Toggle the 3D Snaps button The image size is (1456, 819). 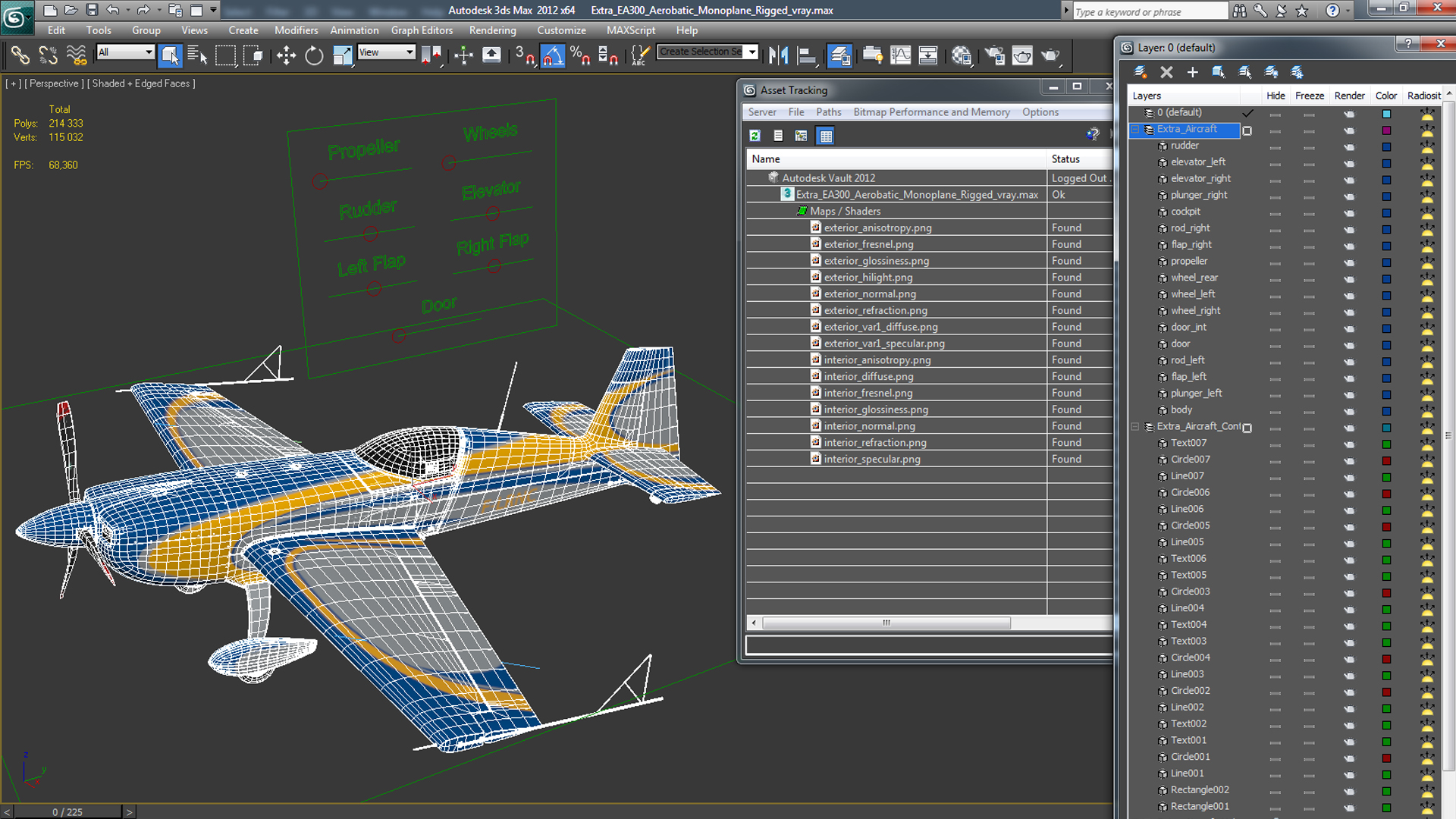(x=525, y=55)
